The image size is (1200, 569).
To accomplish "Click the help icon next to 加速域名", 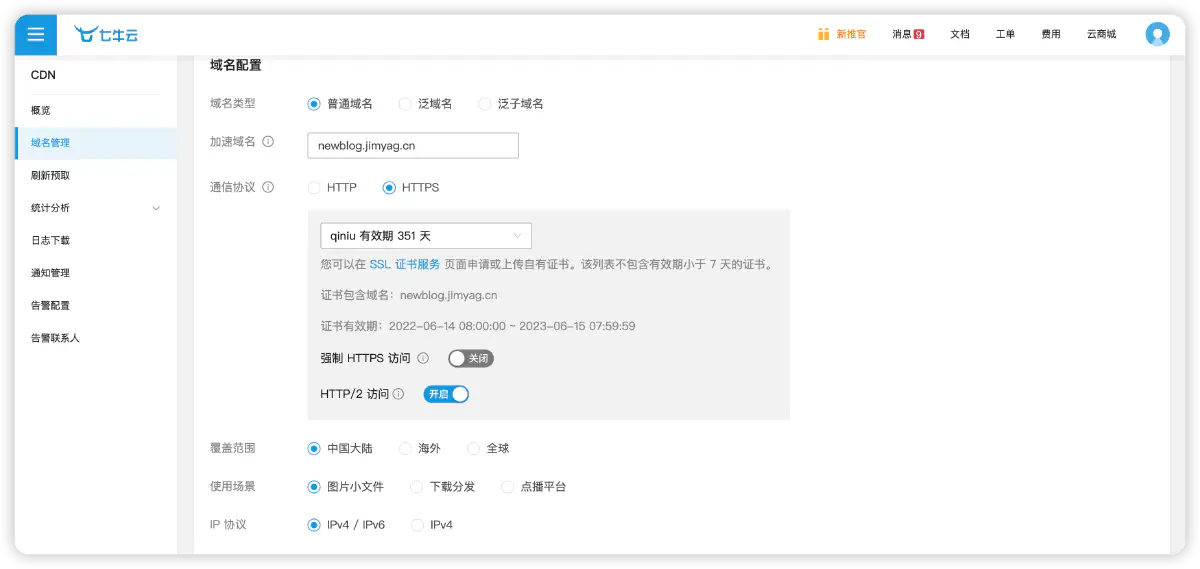I will click(x=268, y=142).
